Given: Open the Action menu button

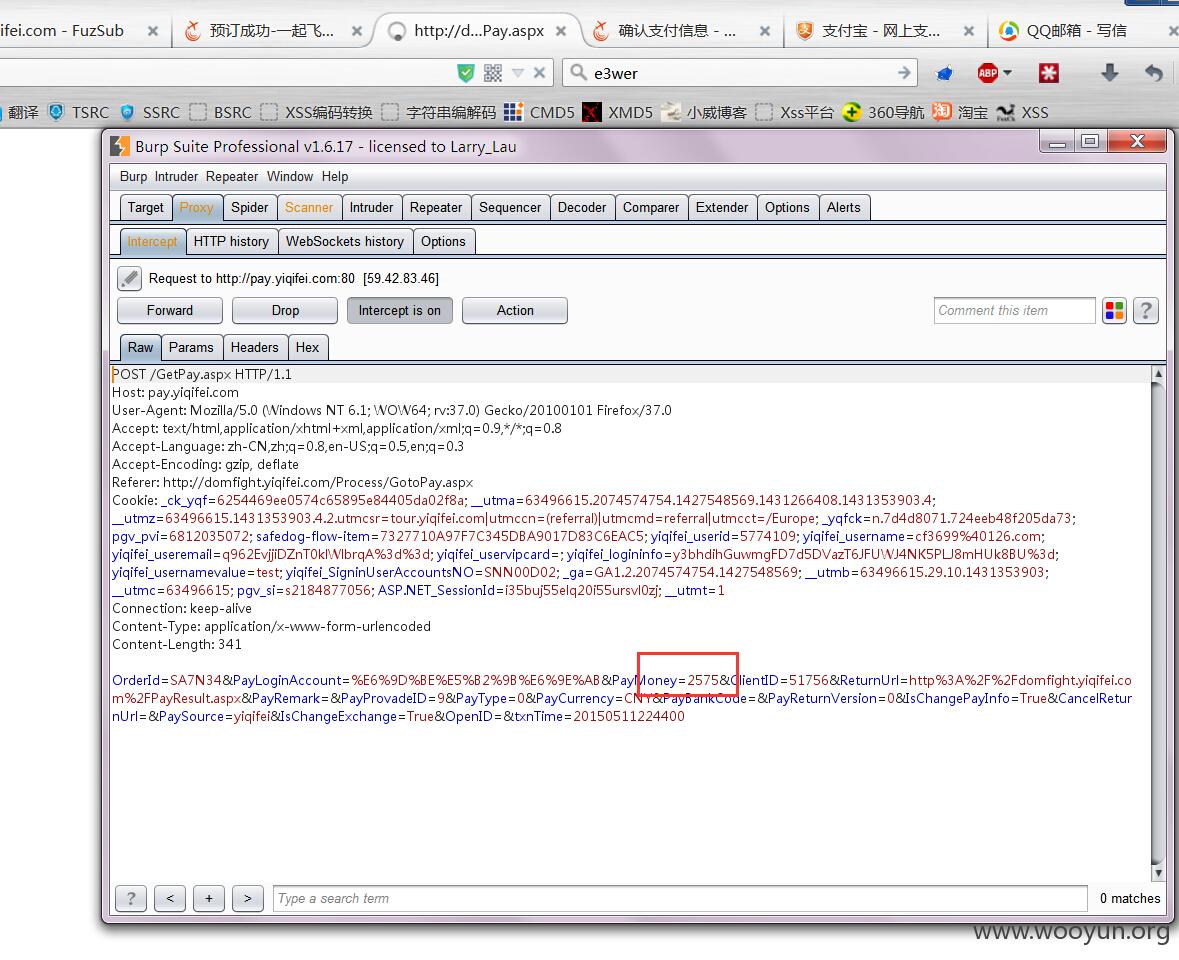Looking at the screenshot, I should pyautogui.click(x=515, y=310).
